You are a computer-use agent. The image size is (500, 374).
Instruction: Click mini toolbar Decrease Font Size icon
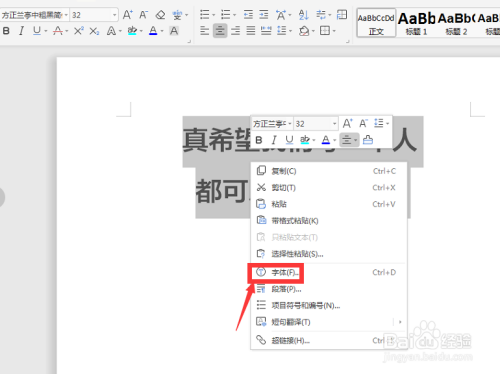click(363, 123)
